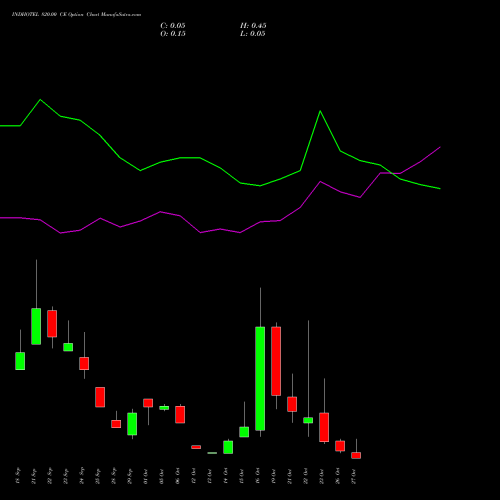Screen dimensions: 500x500
Task: Click the 14 Oct date label
Action: [x=226, y=476]
